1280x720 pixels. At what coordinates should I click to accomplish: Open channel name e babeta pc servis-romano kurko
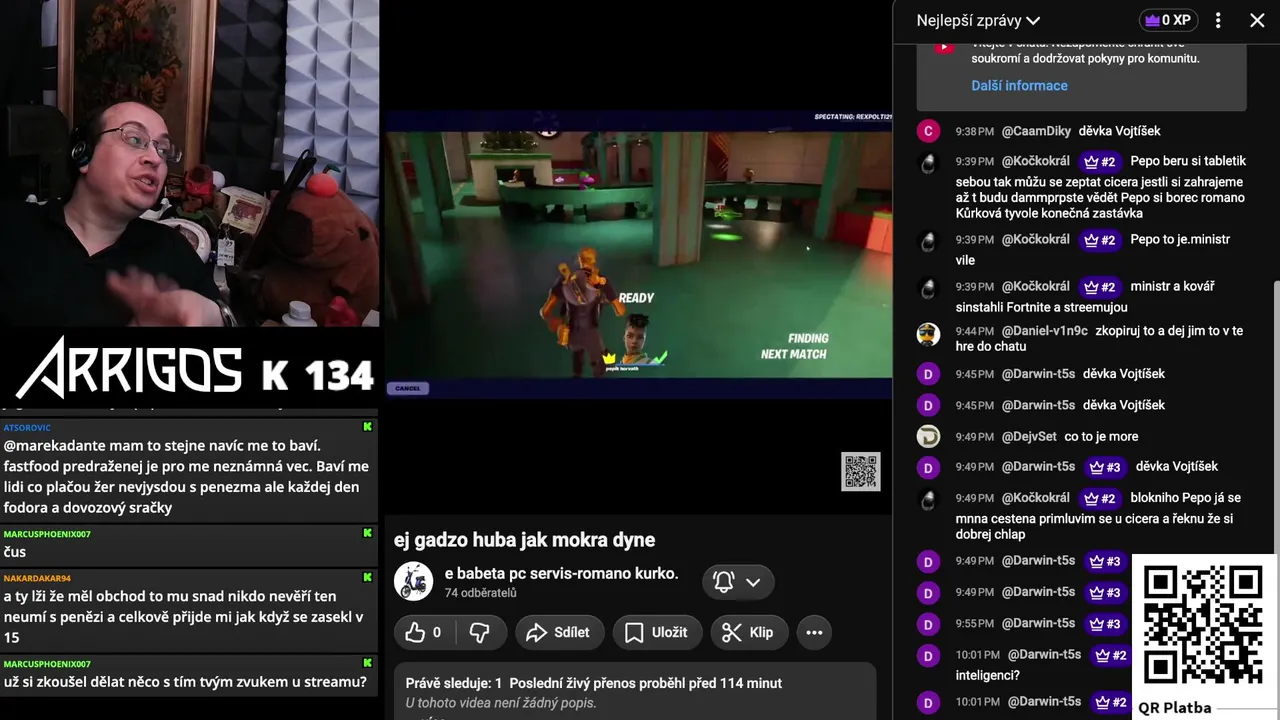coord(561,573)
